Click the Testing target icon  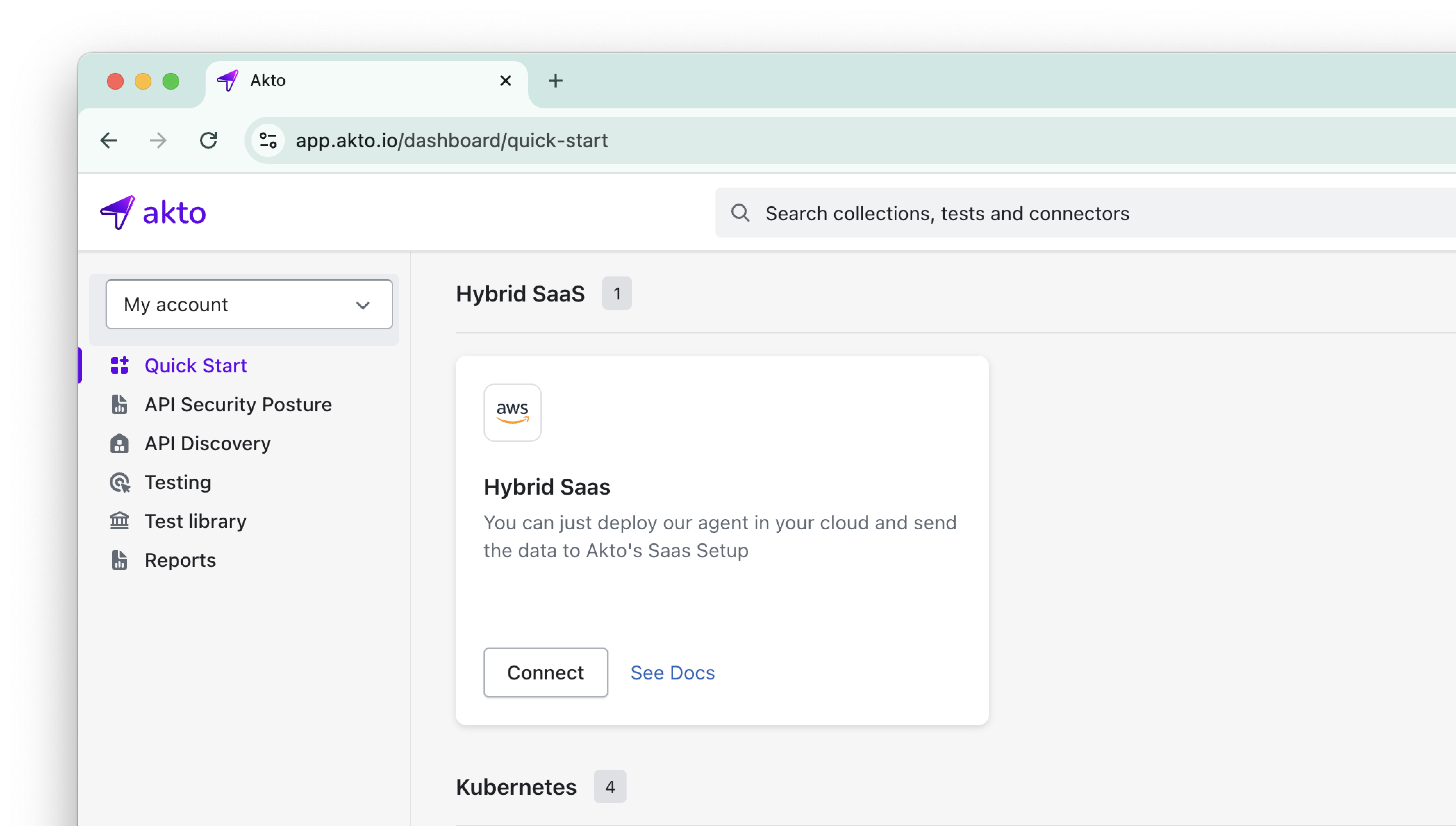[x=119, y=482]
